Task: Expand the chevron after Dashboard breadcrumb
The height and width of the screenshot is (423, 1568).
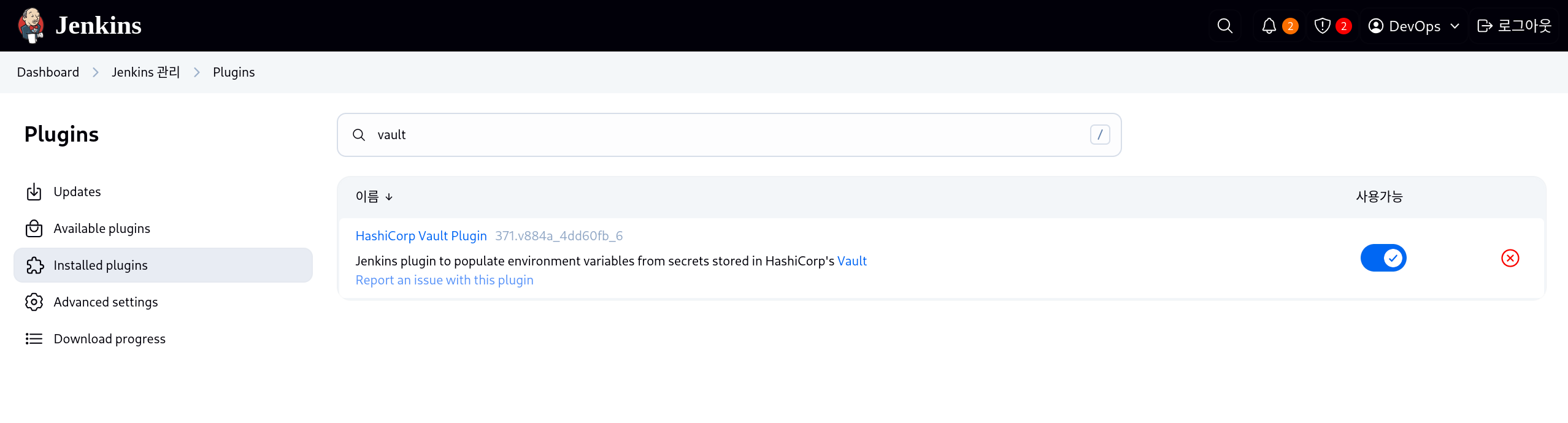Action: (x=95, y=72)
